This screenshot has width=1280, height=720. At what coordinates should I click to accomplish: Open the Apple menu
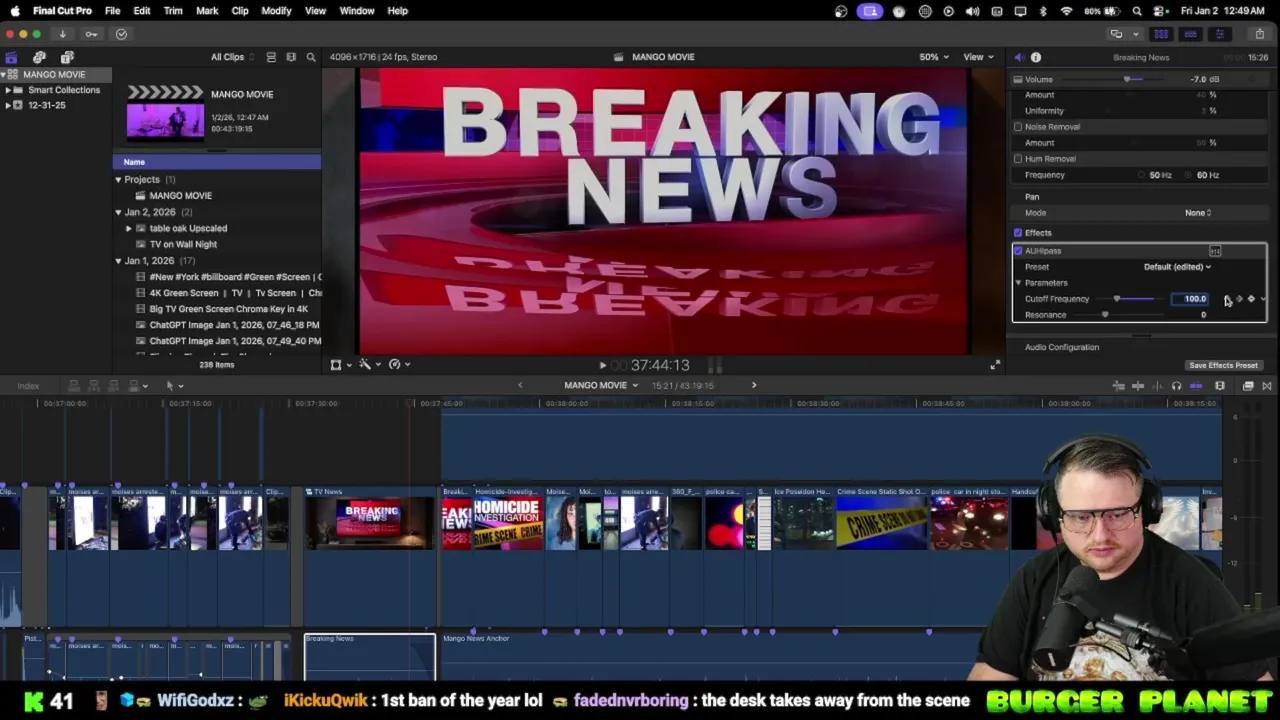point(15,11)
